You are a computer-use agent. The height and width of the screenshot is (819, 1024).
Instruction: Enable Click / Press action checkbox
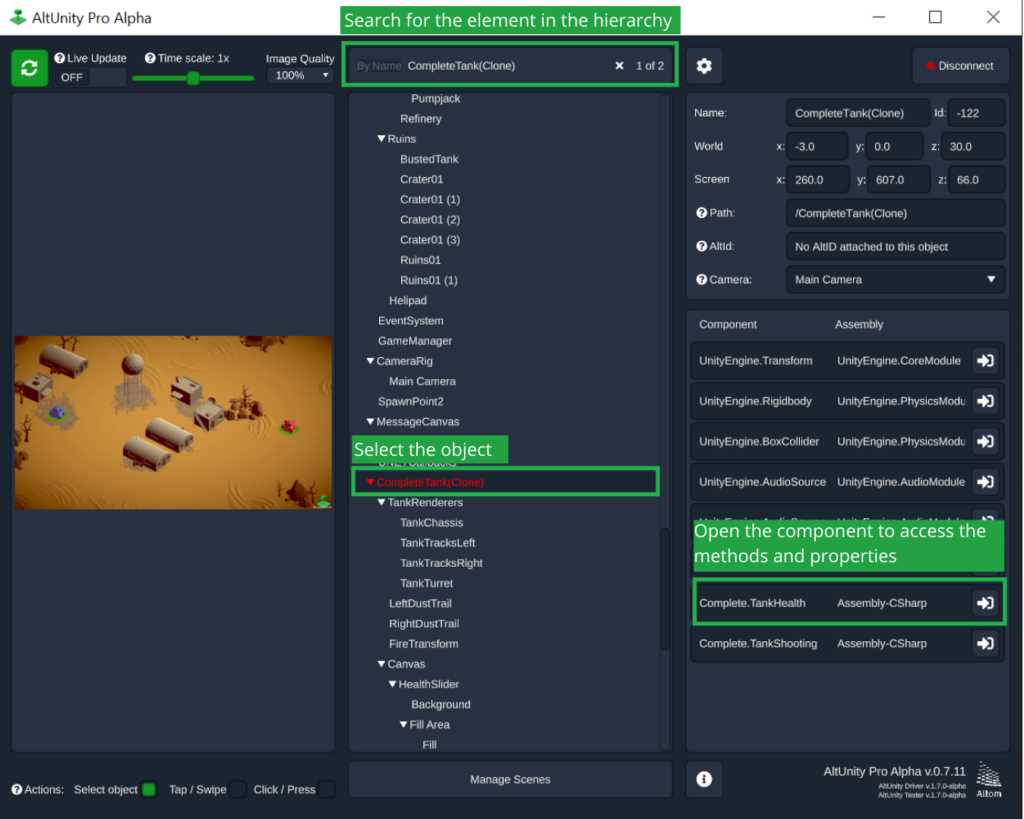[327, 790]
